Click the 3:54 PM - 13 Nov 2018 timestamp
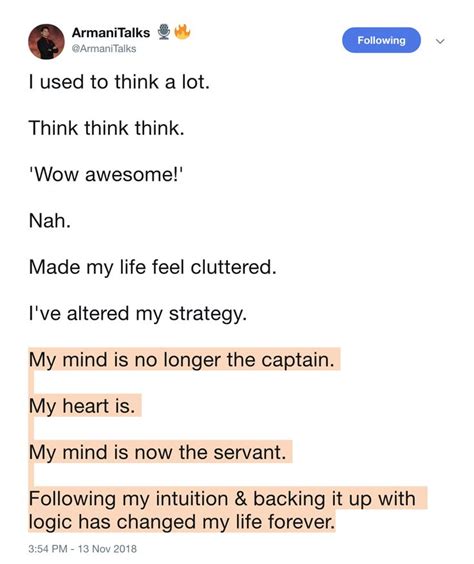The width and height of the screenshot is (474, 564). tap(83, 549)
